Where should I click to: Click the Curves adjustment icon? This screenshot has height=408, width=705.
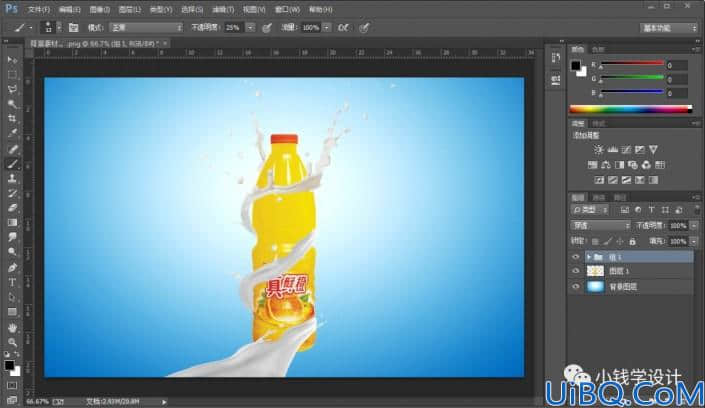coord(626,149)
